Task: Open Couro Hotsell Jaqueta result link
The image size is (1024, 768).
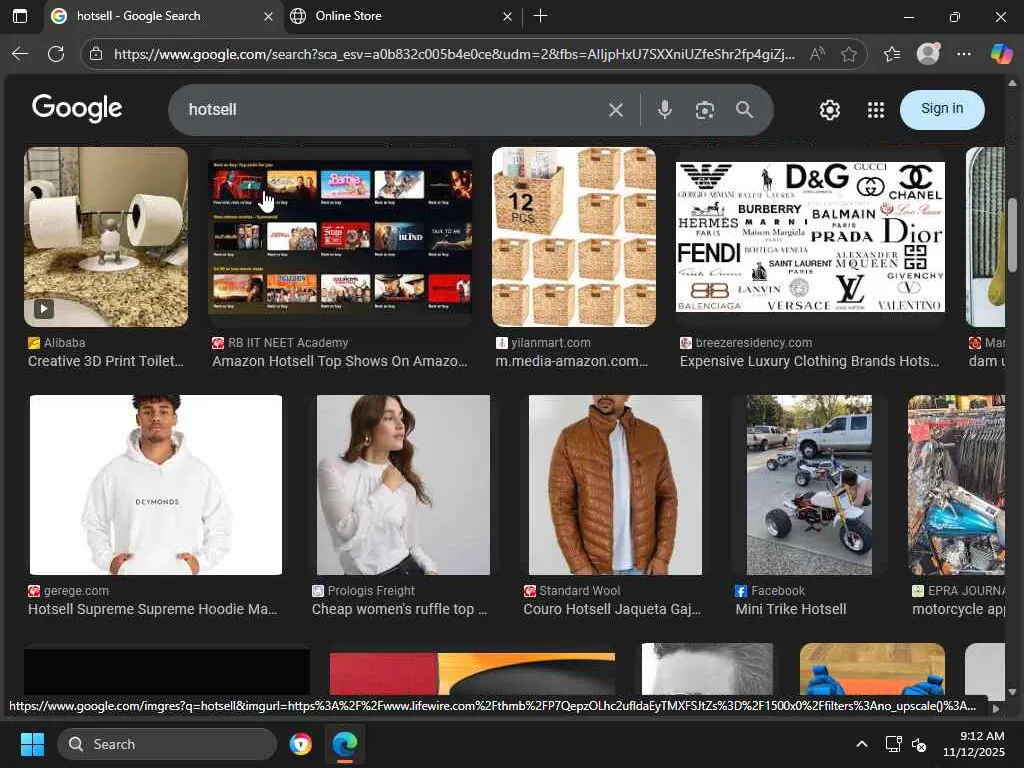Action: tap(612, 609)
